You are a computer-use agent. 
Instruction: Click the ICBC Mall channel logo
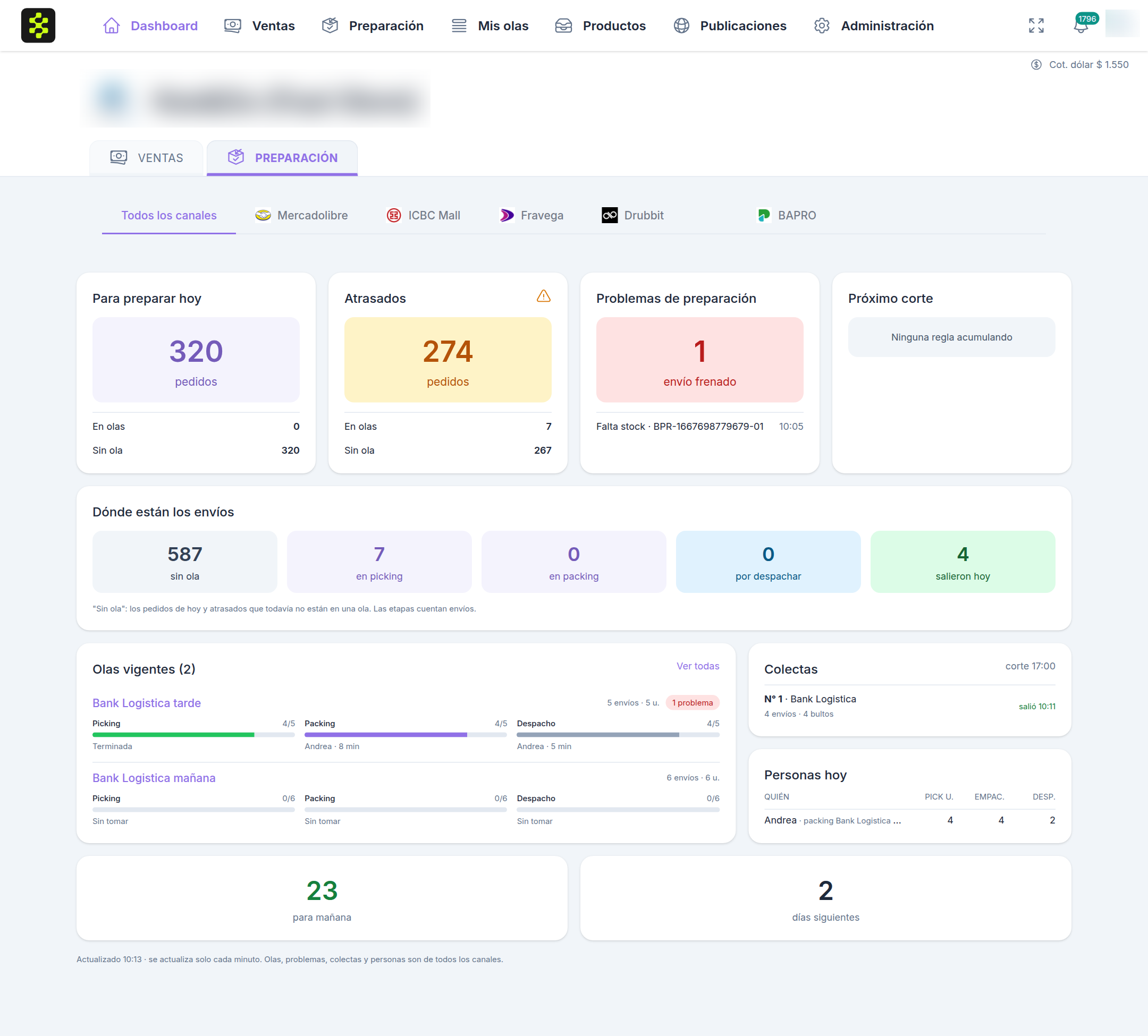393,215
